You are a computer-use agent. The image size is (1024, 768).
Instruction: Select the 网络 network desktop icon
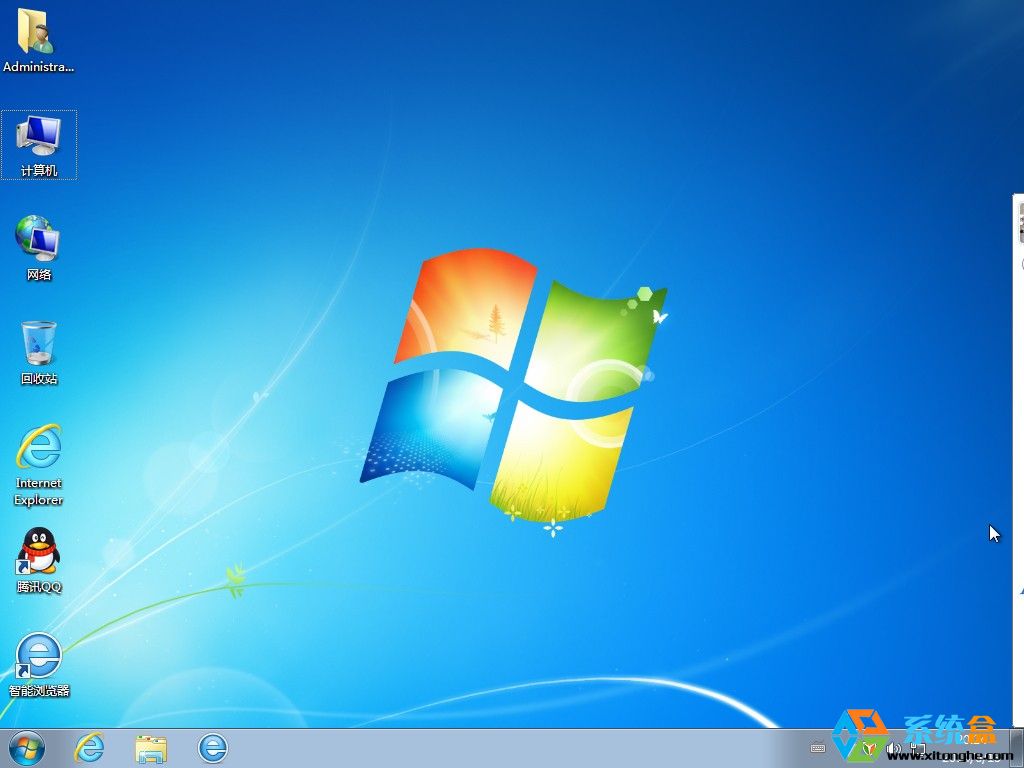pyautogui.click(x=39, y=248)
